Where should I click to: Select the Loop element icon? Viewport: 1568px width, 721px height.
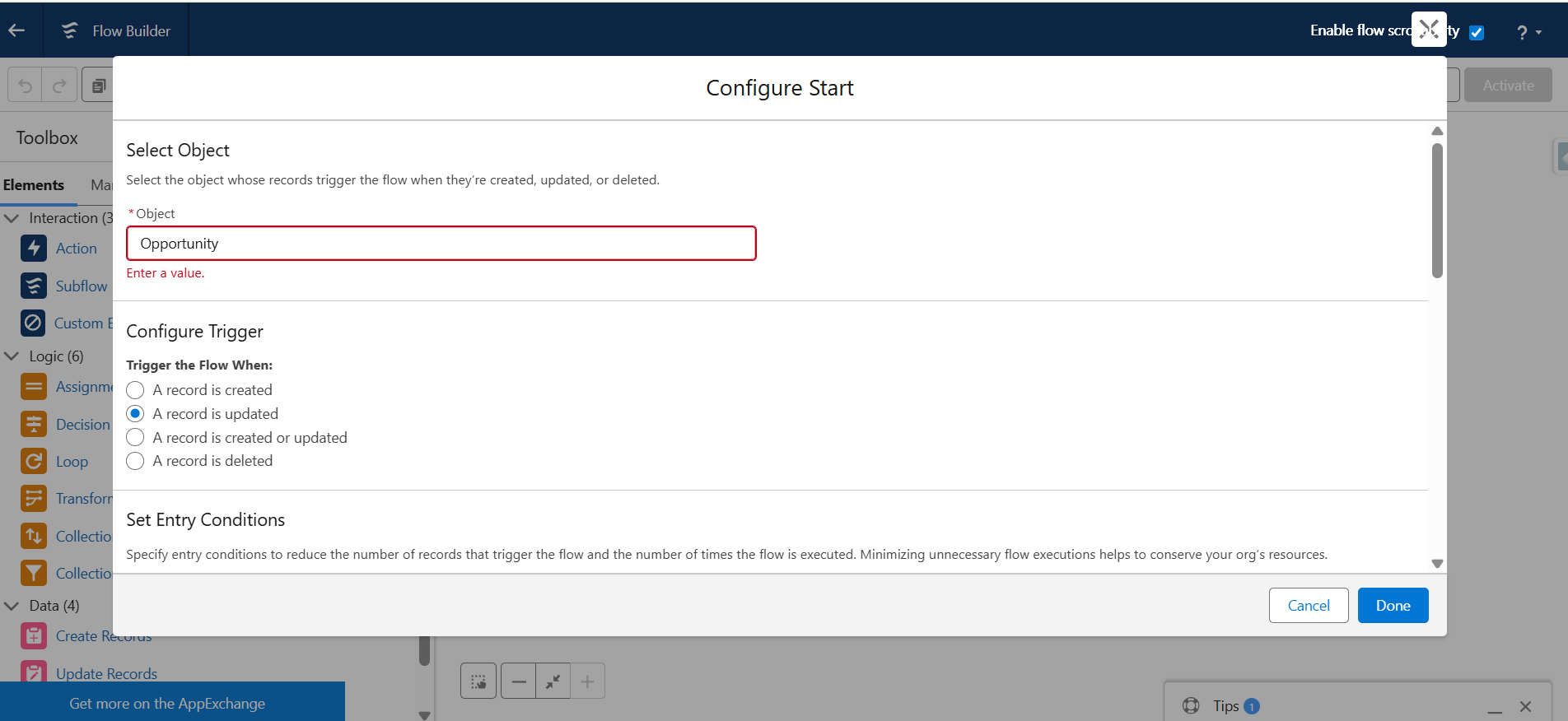coord(34,461)
